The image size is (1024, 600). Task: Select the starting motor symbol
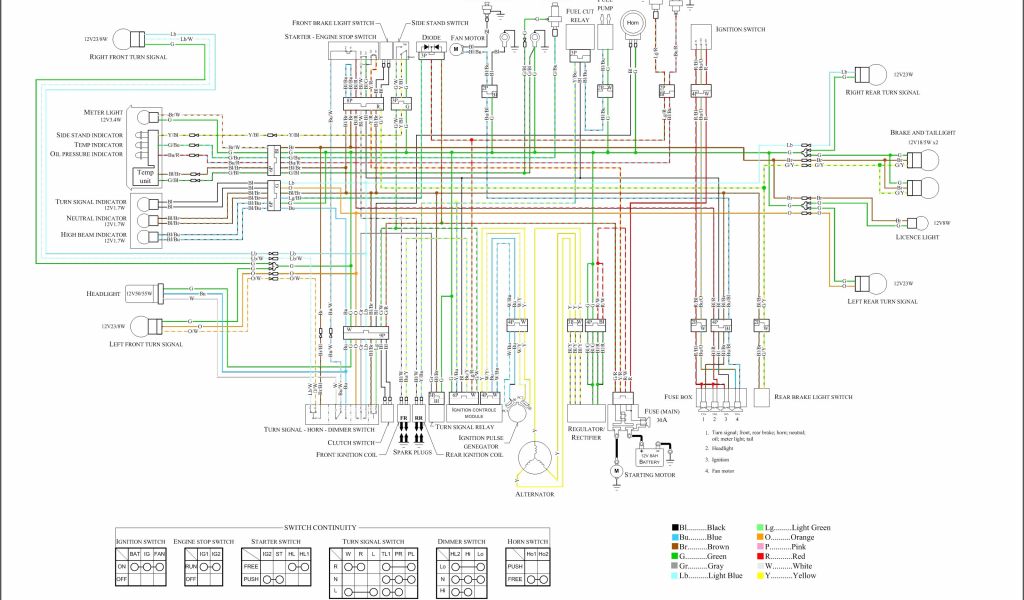617,469
